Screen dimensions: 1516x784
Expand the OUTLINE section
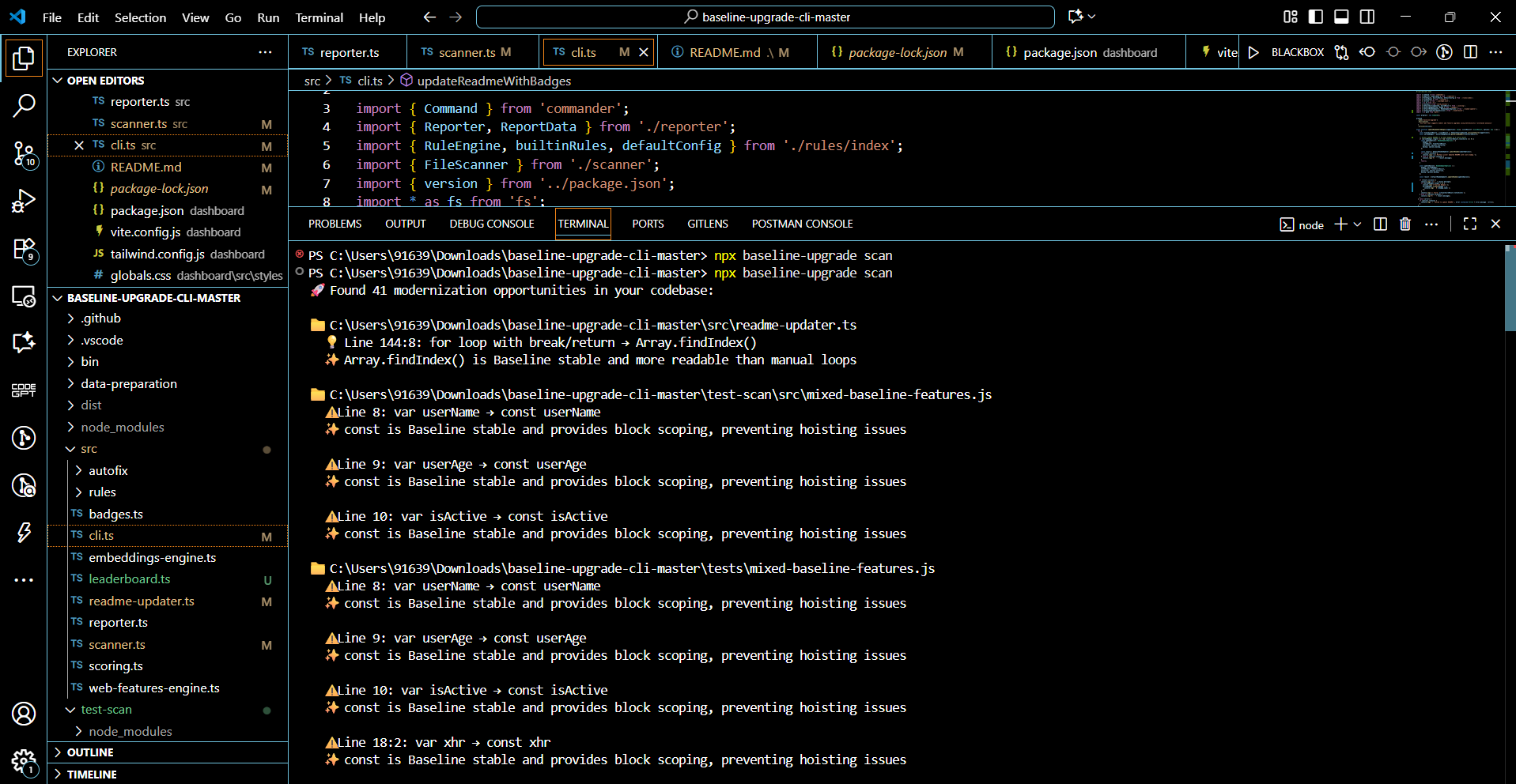(90, 752)
